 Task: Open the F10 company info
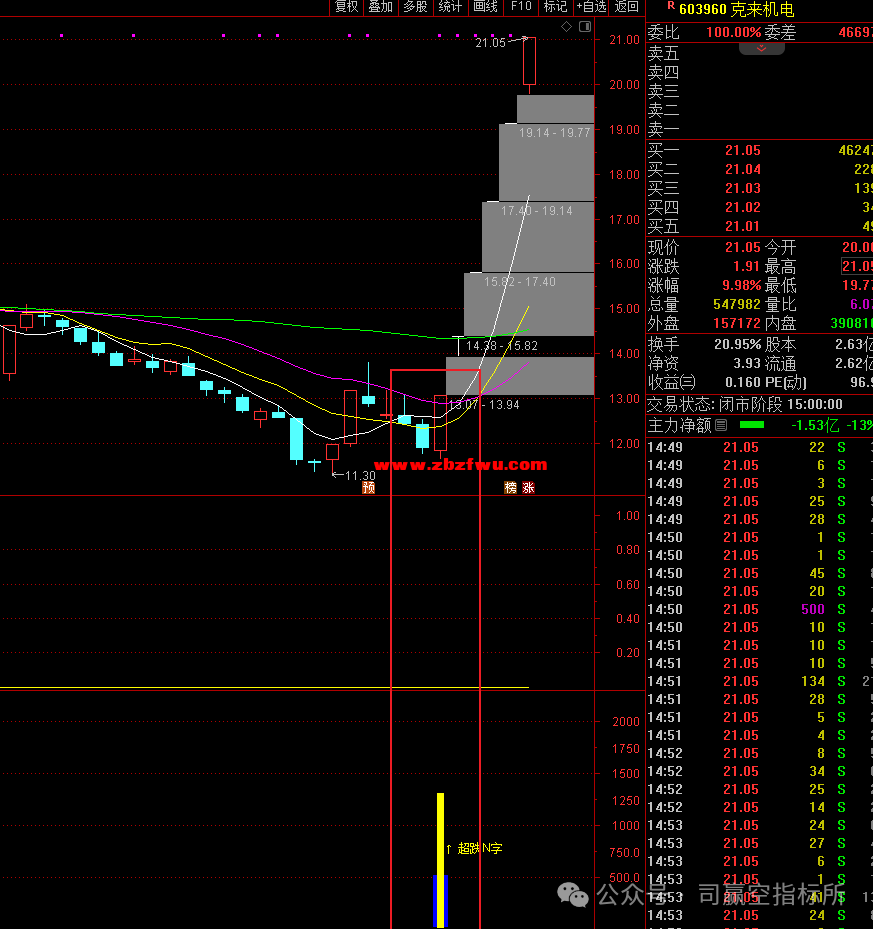click(x=521, y=7)
